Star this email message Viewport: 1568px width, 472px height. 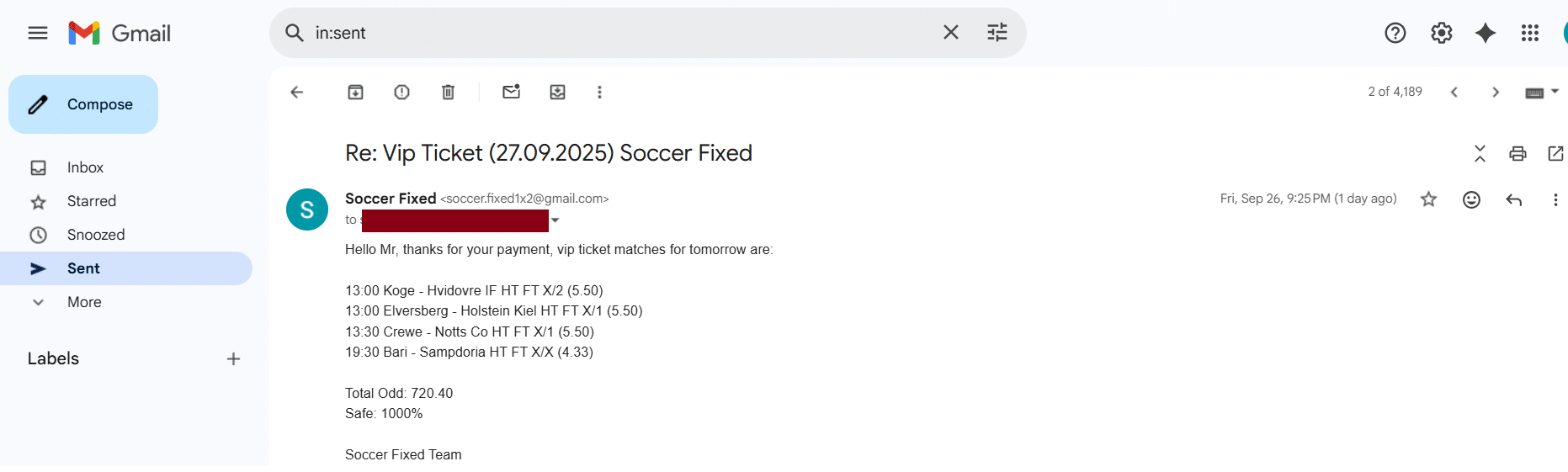1428,199
